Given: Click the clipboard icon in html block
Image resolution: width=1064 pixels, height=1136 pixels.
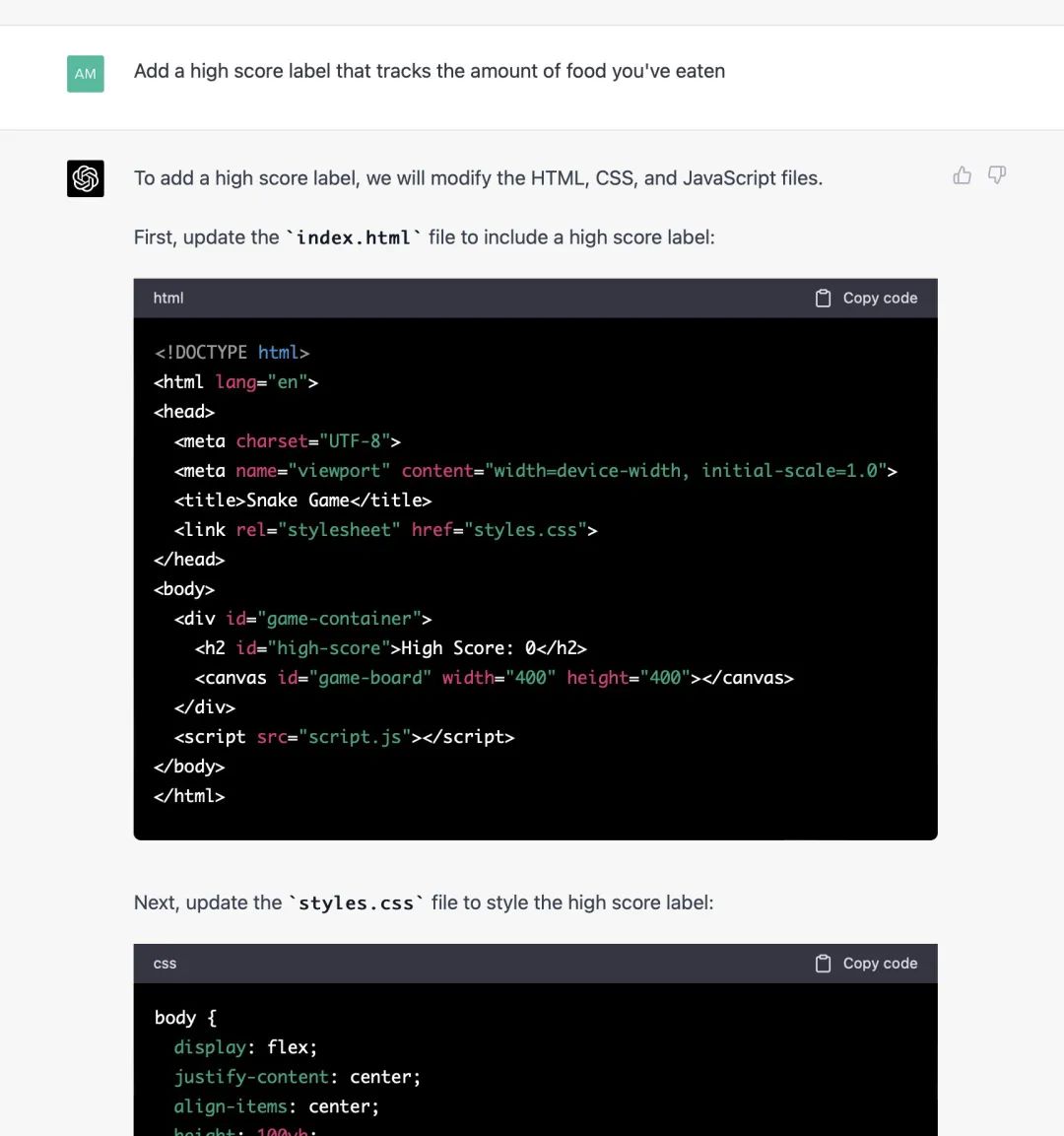Looking at the screenshot, I should tap(823, 298).
